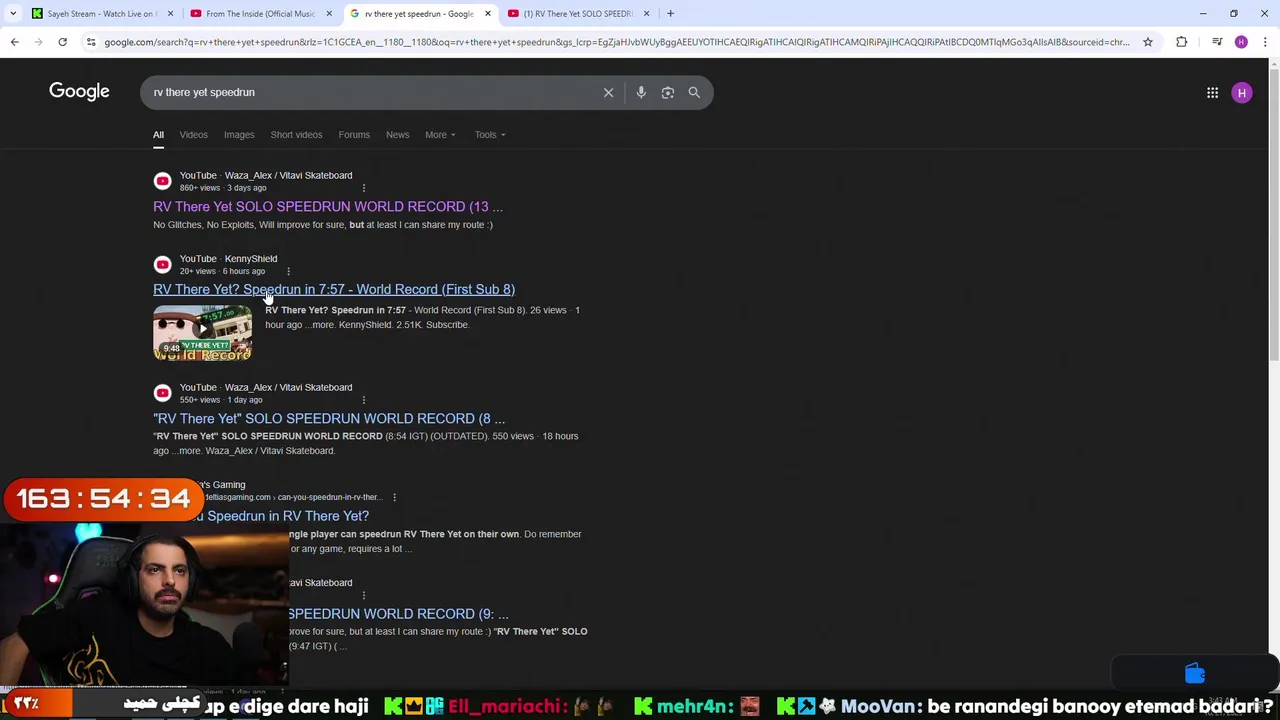Image resolution: width=1280 pixels, height=720 pixels.
Task: Select the Videos results filter
Action: point(193,135)
